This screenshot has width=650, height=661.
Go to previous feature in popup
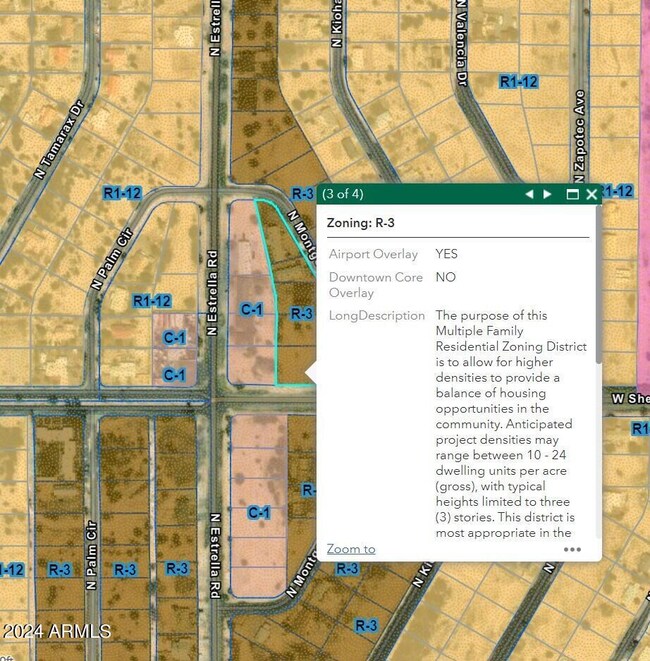(529, 194)
